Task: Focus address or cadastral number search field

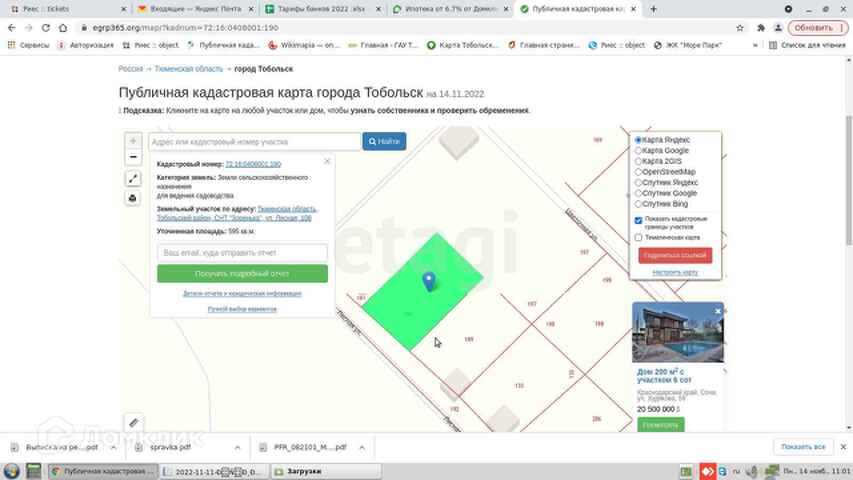Action: 255,142
